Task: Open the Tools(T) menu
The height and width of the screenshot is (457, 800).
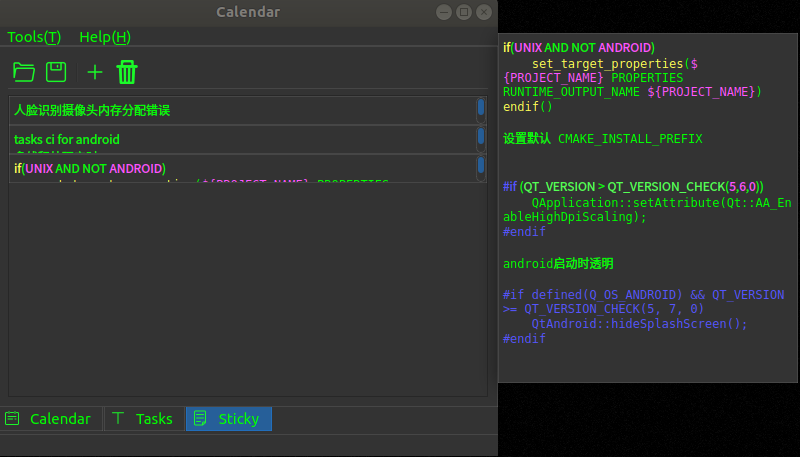Action: click(x=34, y=37)
